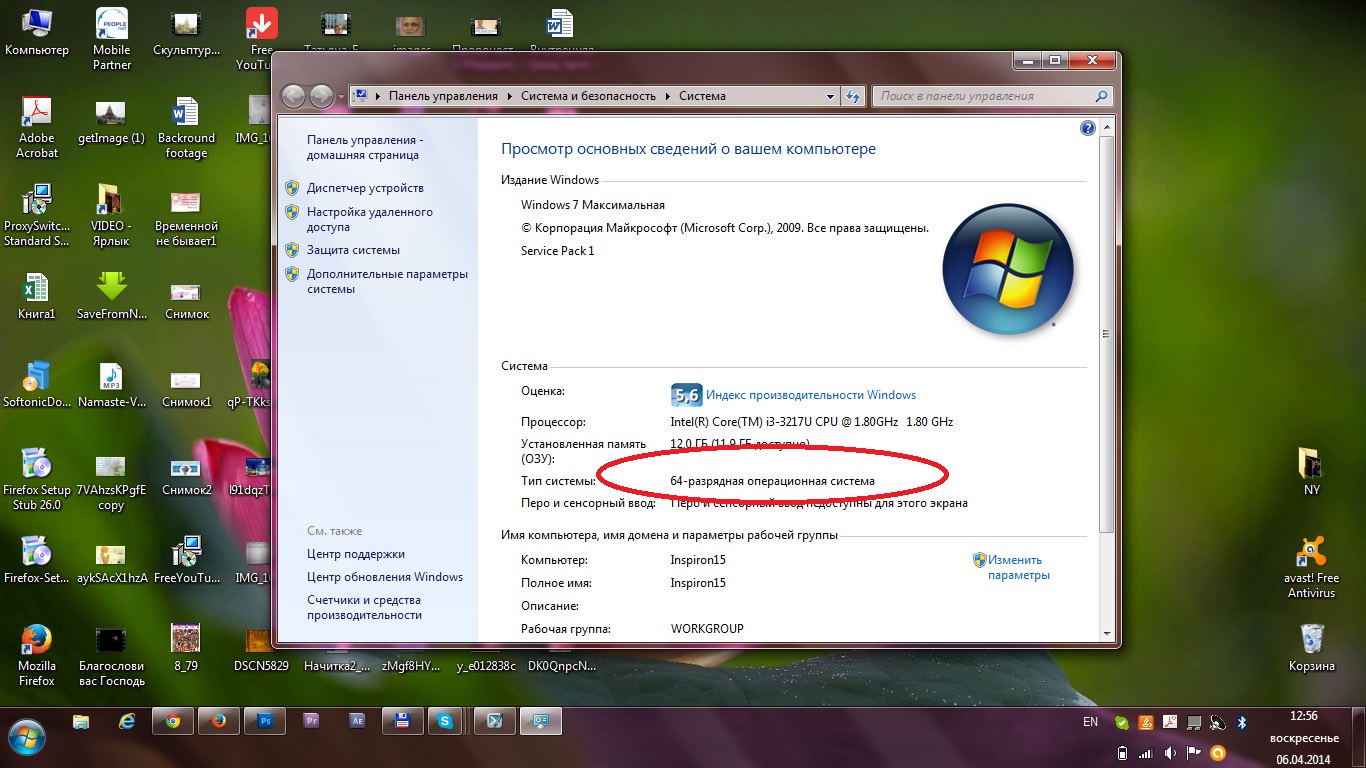This screenshot has width=1366, height=768.
Task: Open Настройка удаленного доступа link
Action: coord(370,219)
